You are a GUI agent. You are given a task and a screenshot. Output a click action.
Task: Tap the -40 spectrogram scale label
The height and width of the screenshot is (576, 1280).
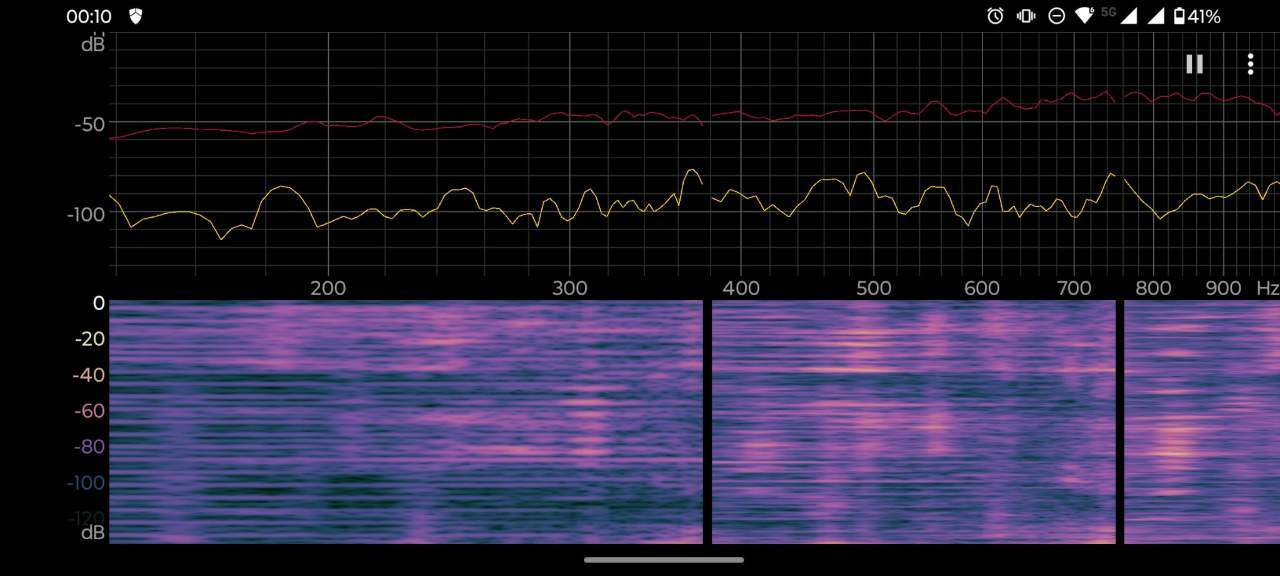point(90,375)
